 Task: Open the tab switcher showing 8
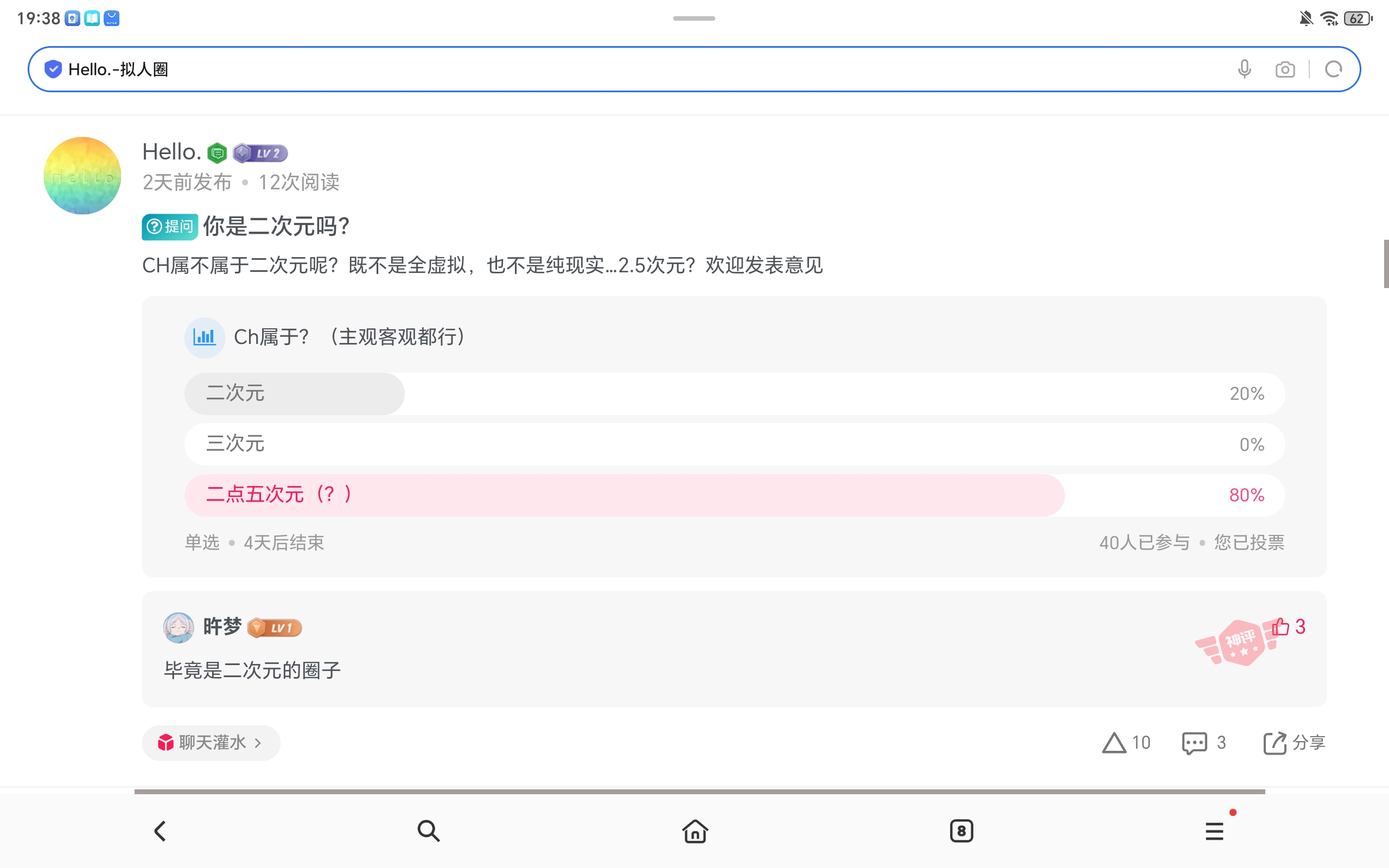[961, 831]
